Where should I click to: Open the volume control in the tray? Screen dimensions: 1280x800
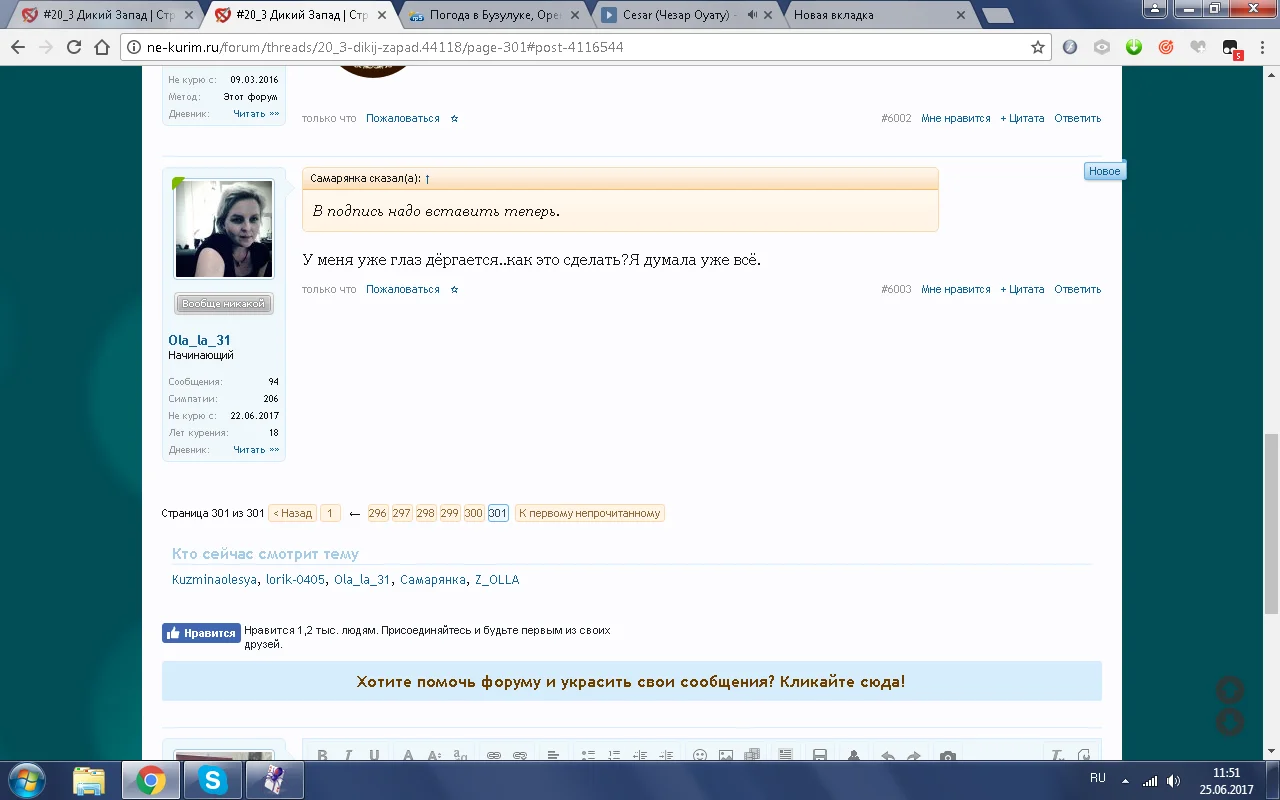pos(1173,780)
